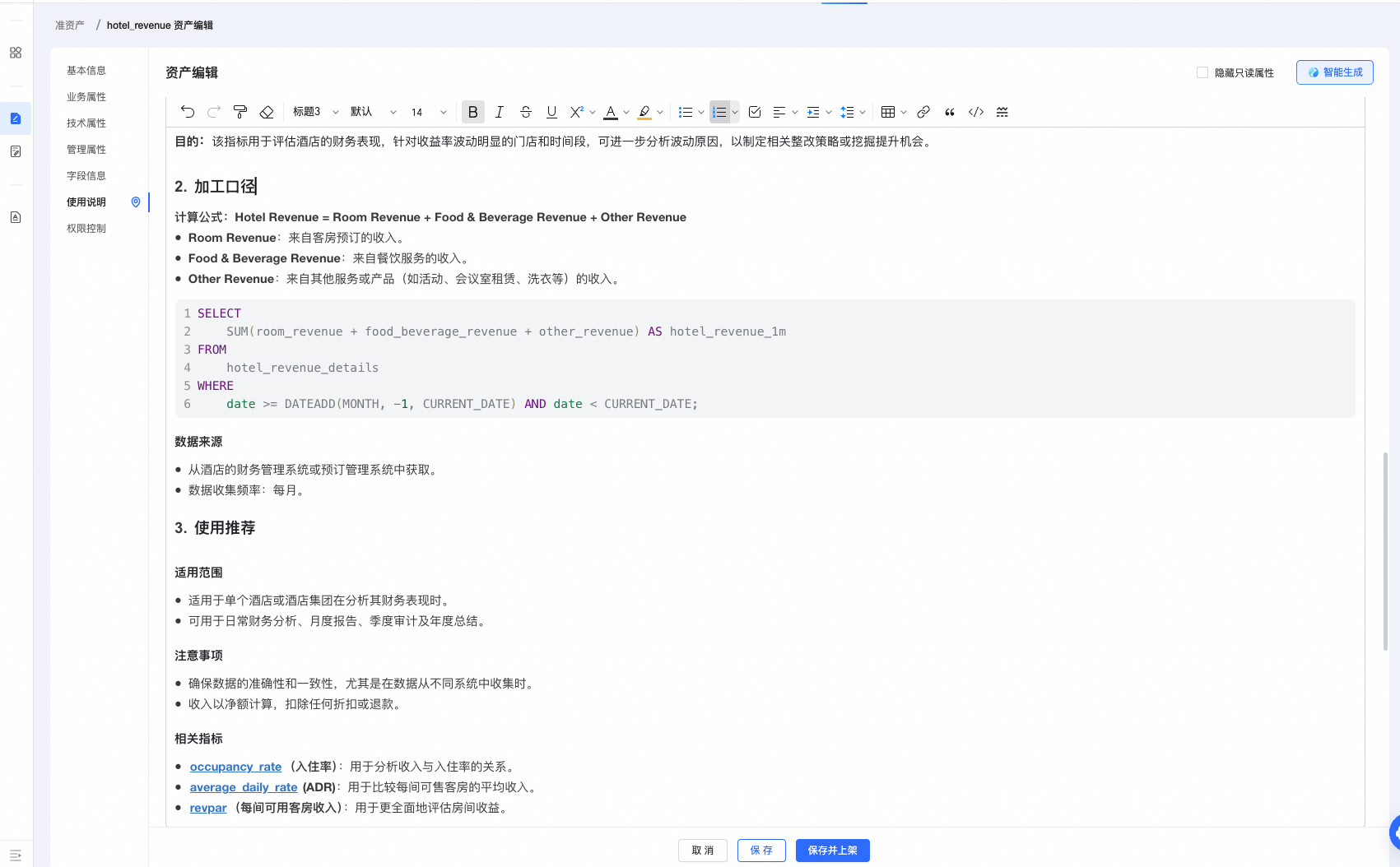Image resolution: width=1400 pixels, height=867 pixels.
Task: Insert a code block
Action: pyautogui.click(x=975, y=112)
